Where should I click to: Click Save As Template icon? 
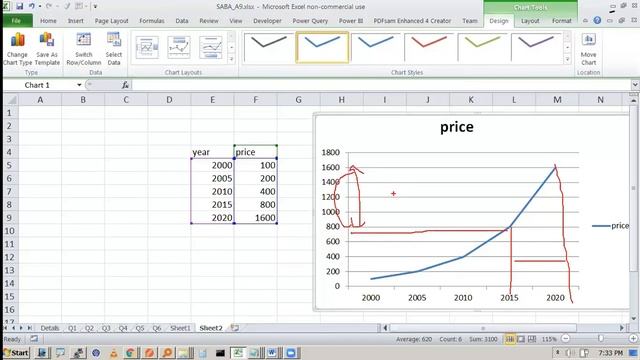click(x=47, y=49)
